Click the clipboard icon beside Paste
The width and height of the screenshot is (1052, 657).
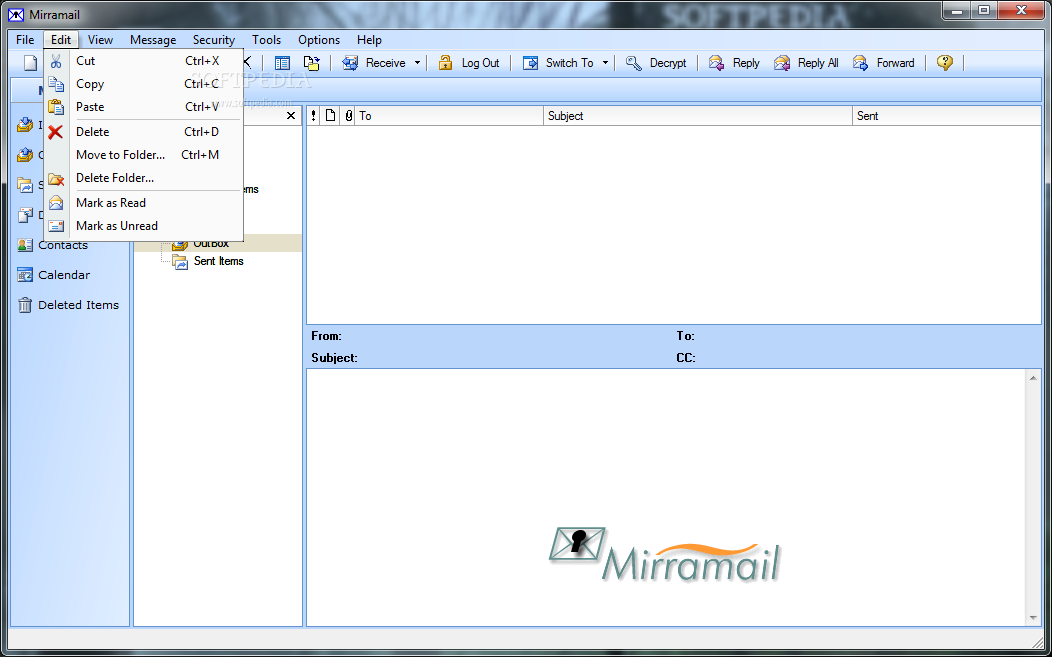[x=56, y=107]
